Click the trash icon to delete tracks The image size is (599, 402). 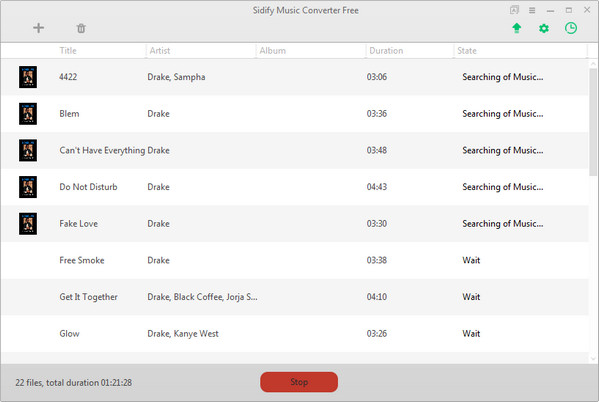click(x=81, y=28)
